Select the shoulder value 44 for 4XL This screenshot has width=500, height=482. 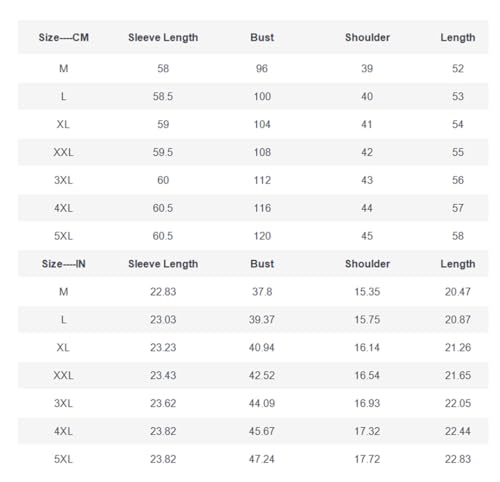pos(367,208)
